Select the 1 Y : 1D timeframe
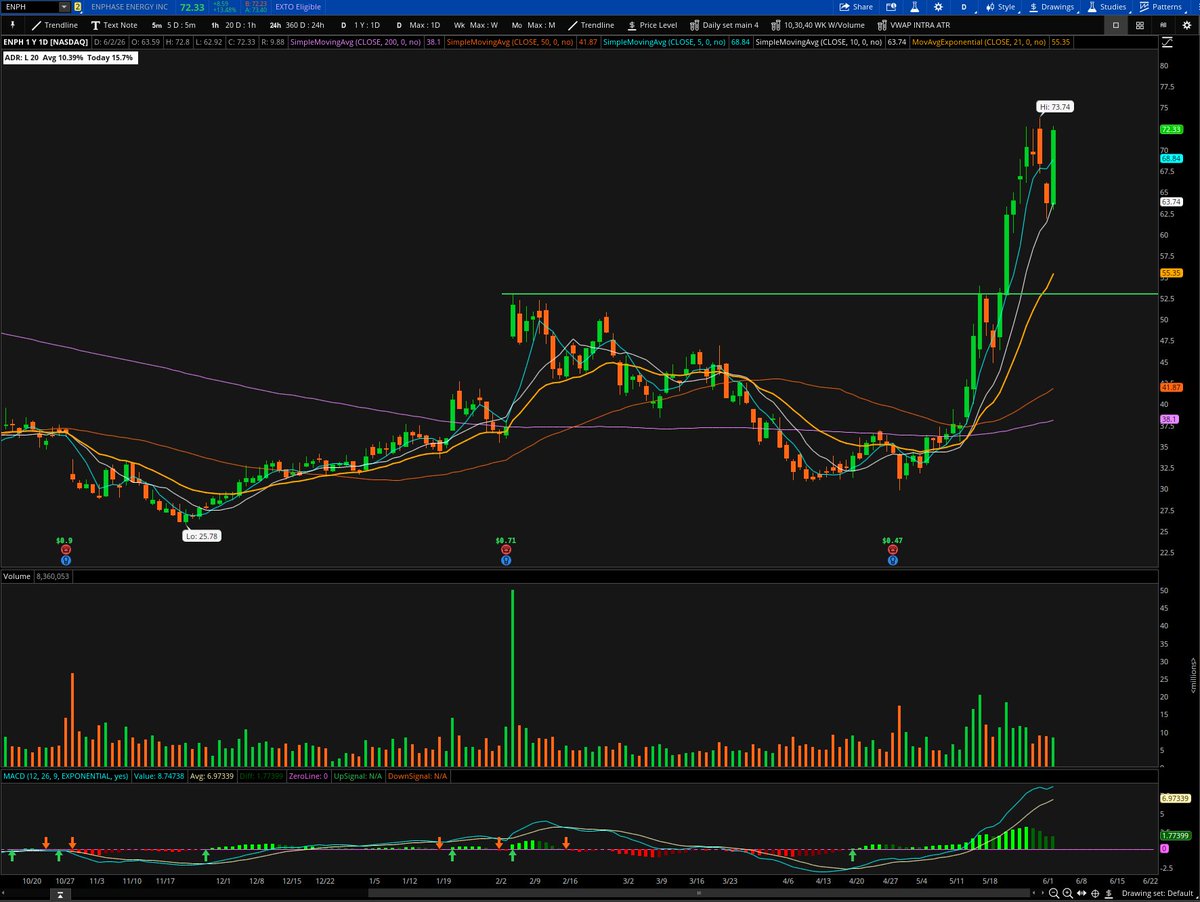 pyautogui.click(x=360, y=24)
